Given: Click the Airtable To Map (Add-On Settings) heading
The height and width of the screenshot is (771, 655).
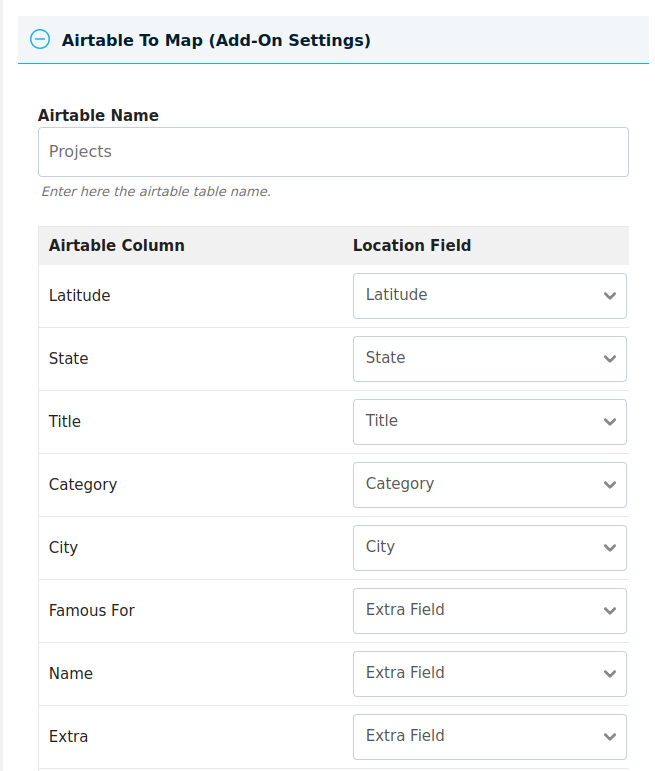Looking at the screenshot, I should tap(216, 40).
